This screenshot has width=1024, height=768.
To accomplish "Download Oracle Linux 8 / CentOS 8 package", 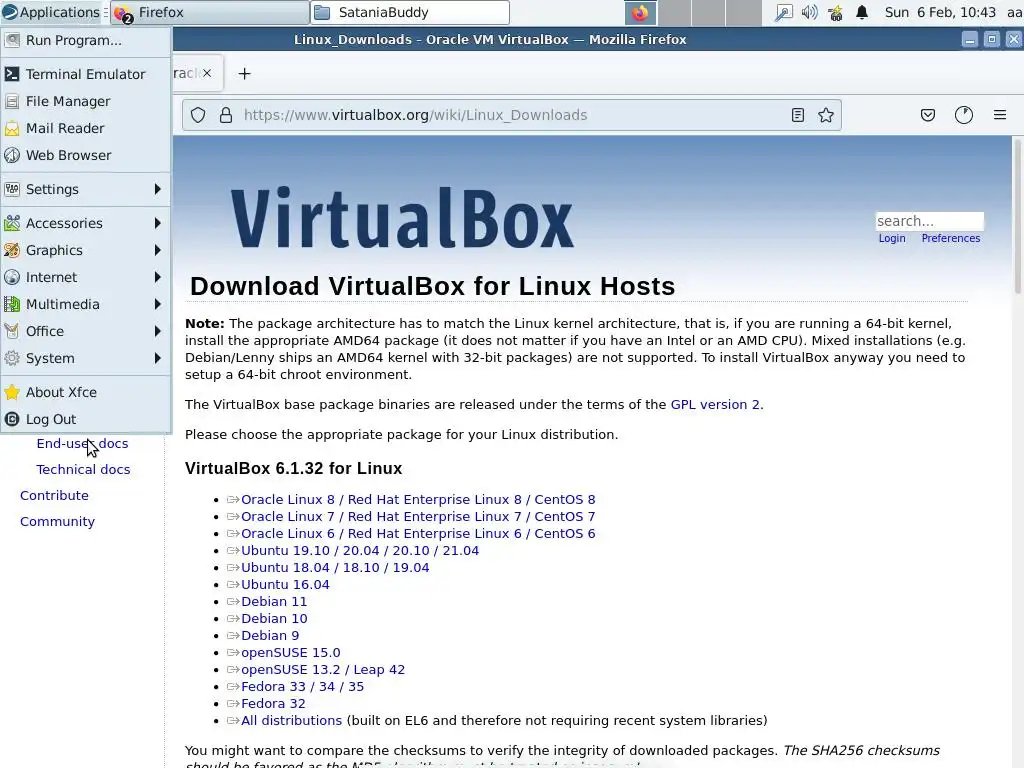I will 418,500.
